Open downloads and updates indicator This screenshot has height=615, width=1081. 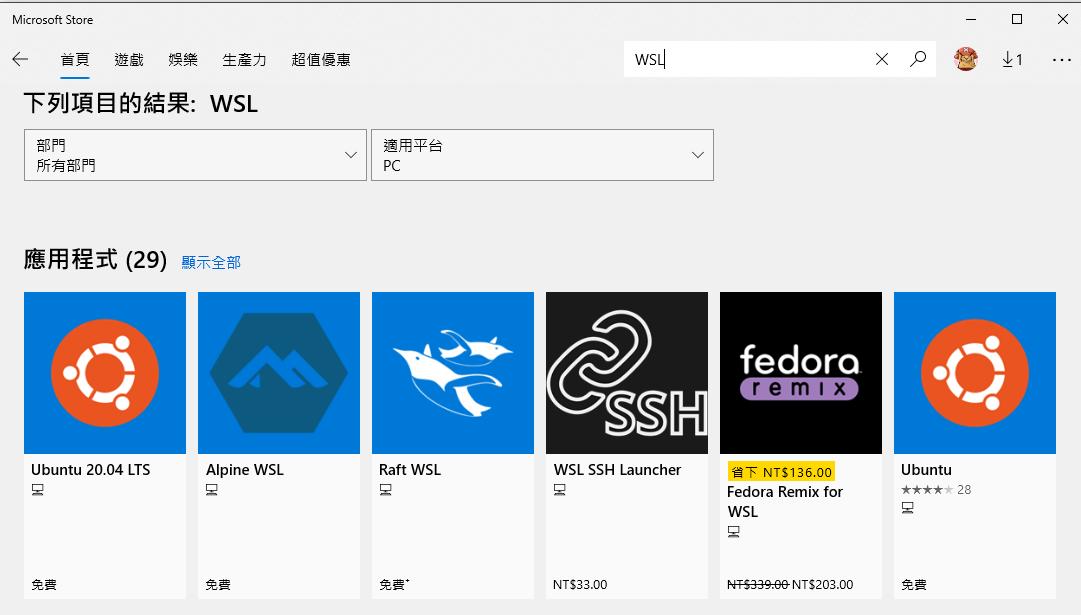point(1012,60)
